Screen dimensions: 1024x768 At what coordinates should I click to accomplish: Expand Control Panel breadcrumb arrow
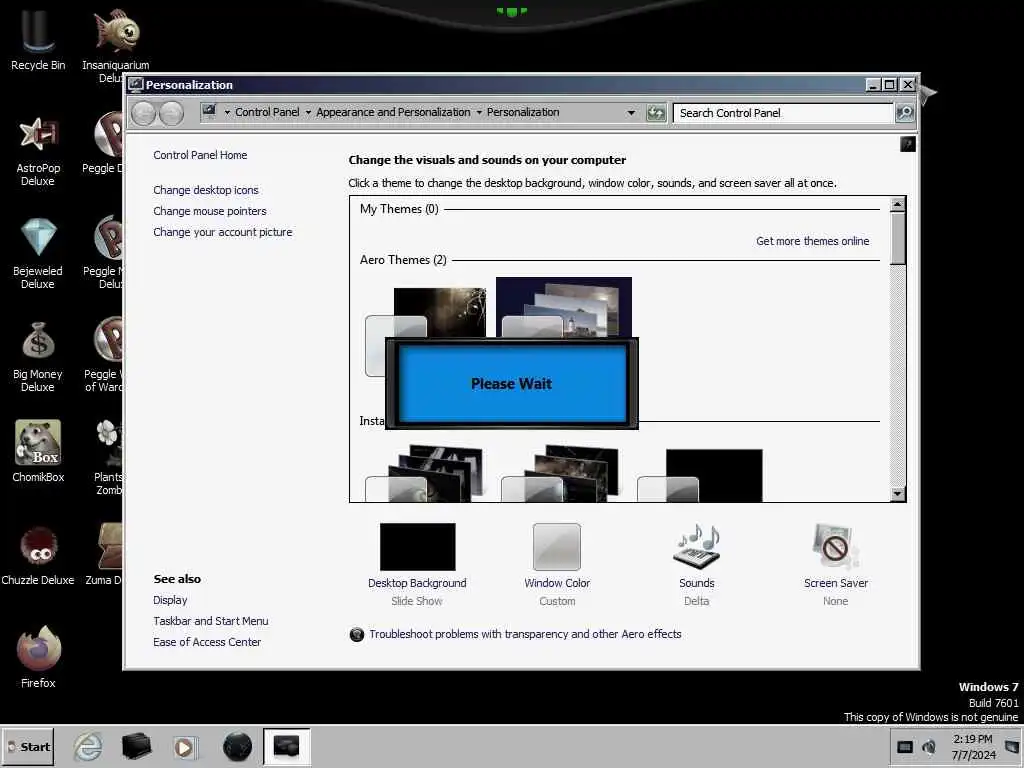(x=308, y=112)
